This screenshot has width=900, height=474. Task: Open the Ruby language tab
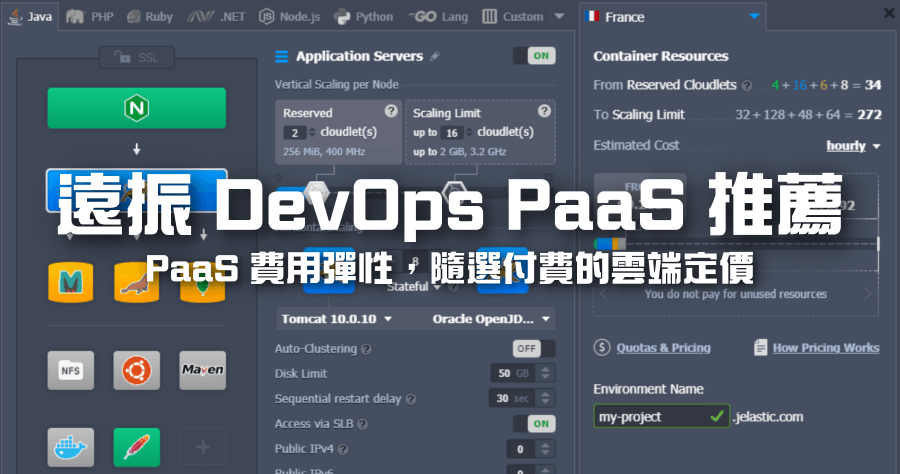[x=150, y=17]
